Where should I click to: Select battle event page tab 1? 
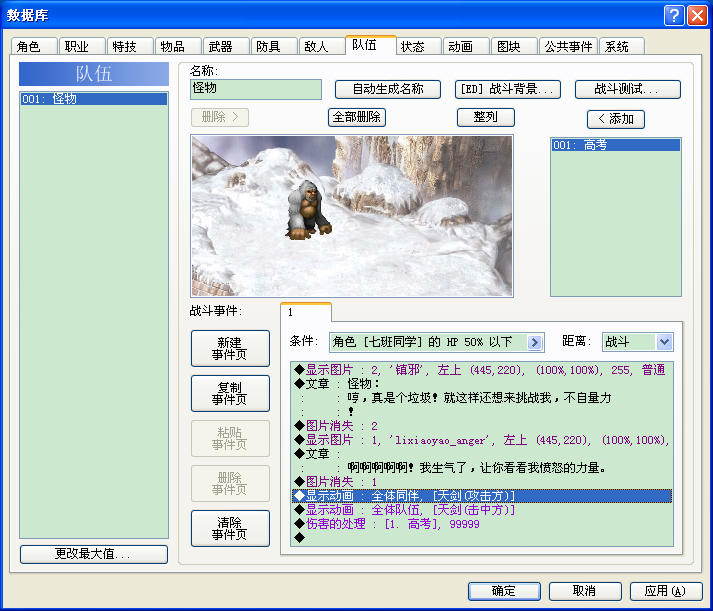click(x=306, y=312)
